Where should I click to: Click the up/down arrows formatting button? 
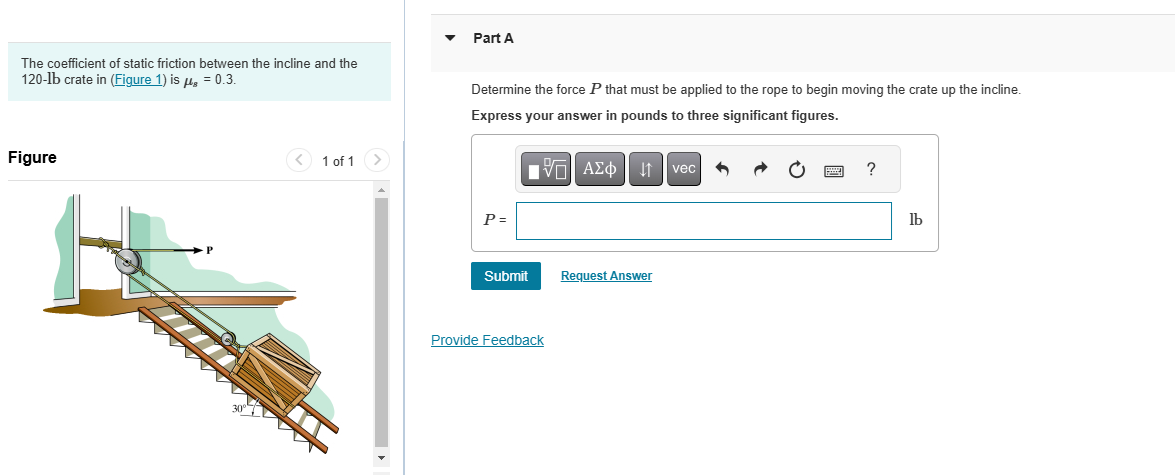pos(646,169)
